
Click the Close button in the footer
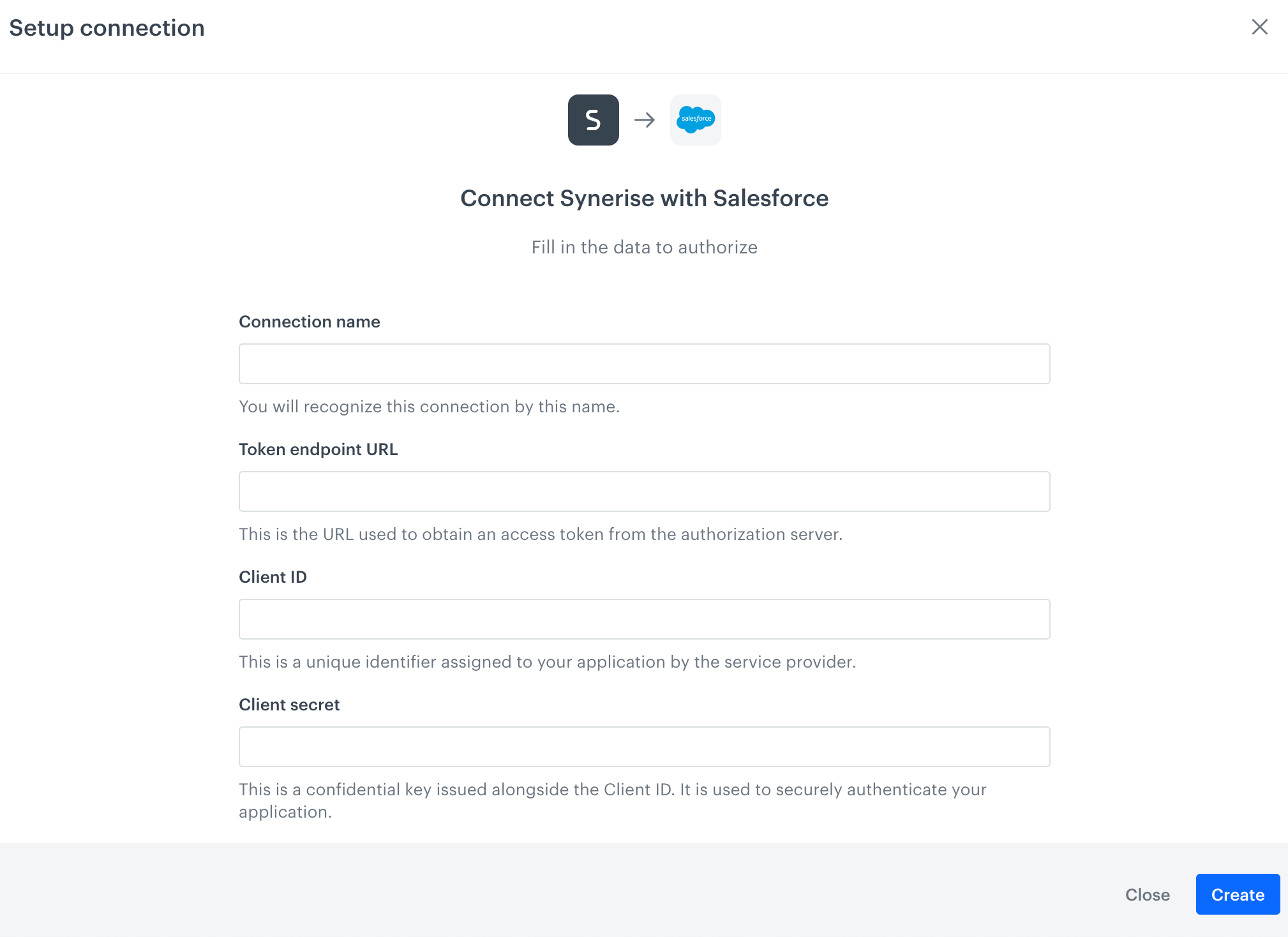pos(1147,894)
